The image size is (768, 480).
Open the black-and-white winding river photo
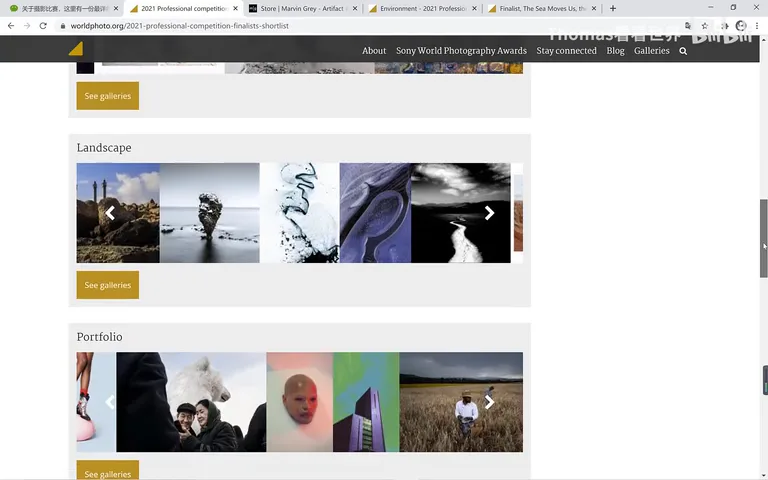pyautogui.click(x=461, y=213)
